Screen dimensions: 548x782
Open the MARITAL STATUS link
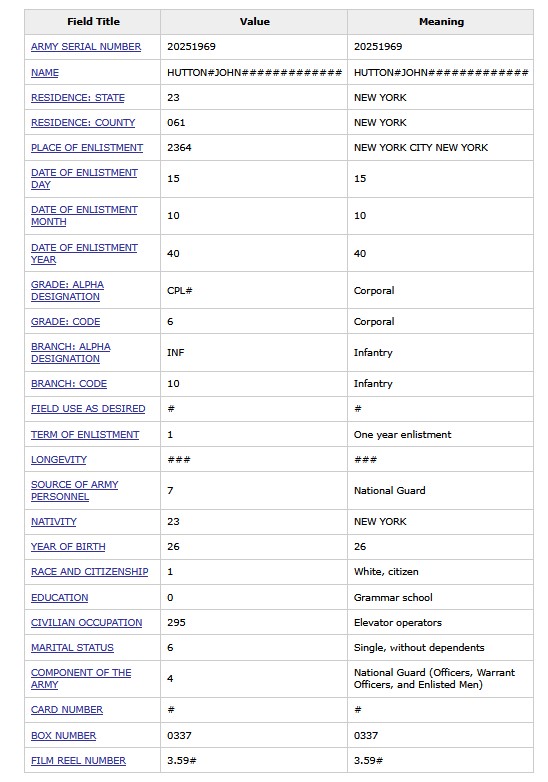point(72,647)
